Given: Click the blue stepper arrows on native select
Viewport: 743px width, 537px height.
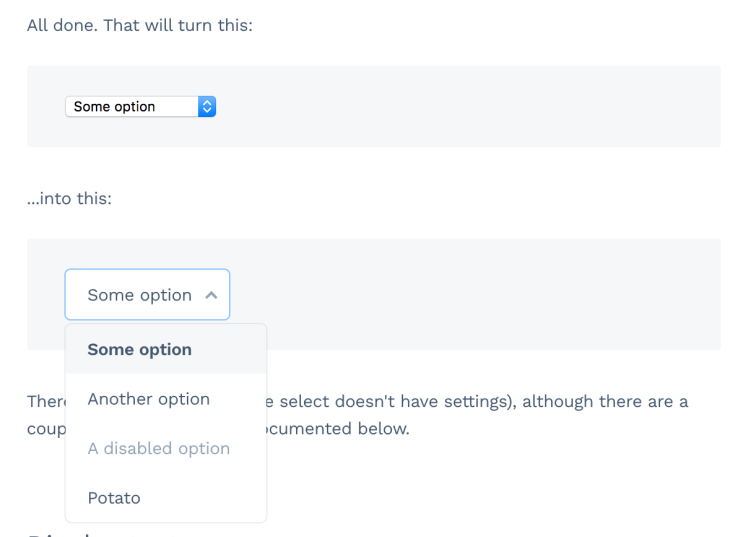Looking at the screenshot, I should tap(207, 107).
